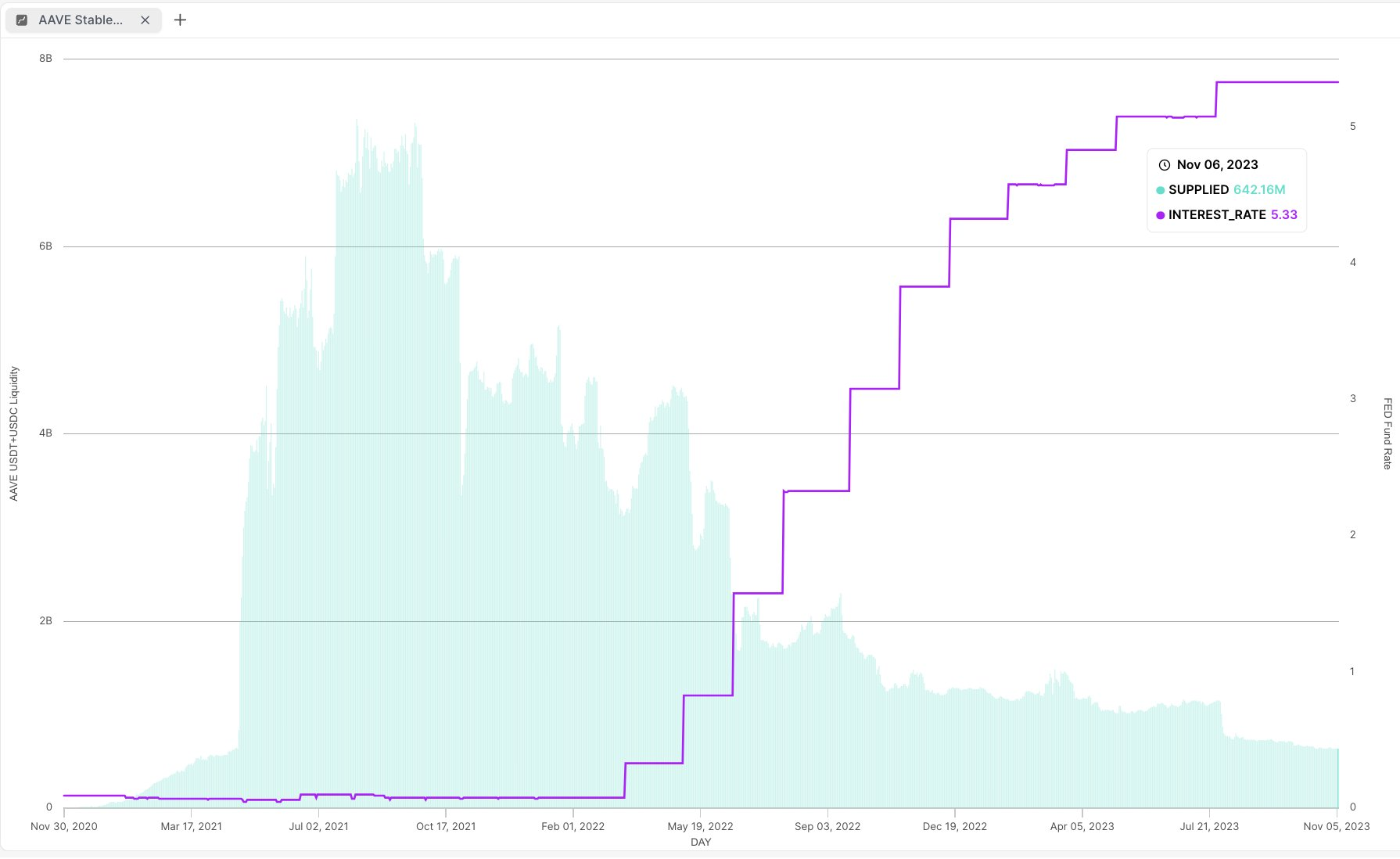This screenshot has width=1400, height=859.
Task: Click the clock icon in the tooltip
Action: tap(1164, 165)
